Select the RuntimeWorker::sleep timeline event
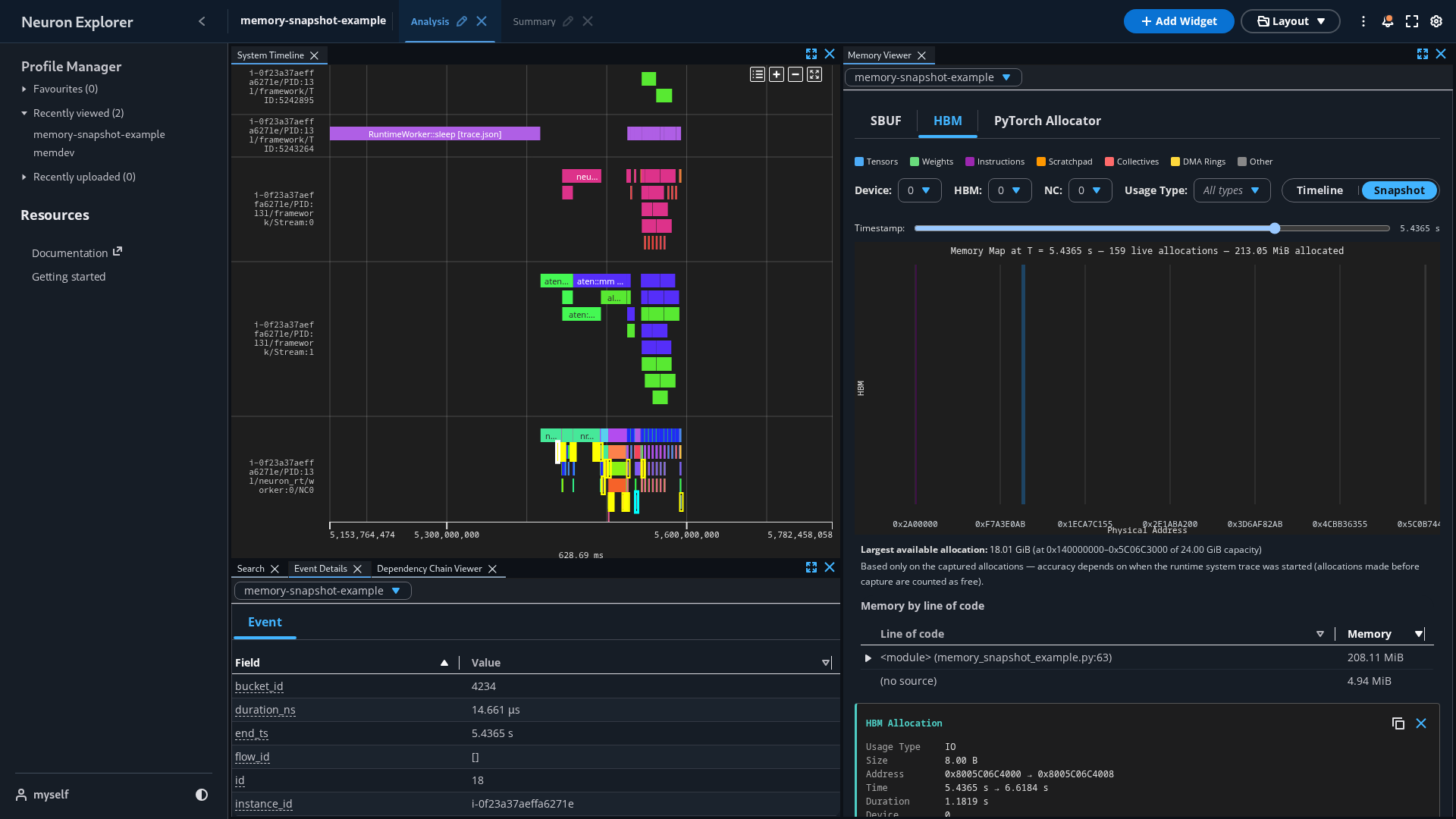The width and height of the screenshot is (1456, 819). coord(435,133)
